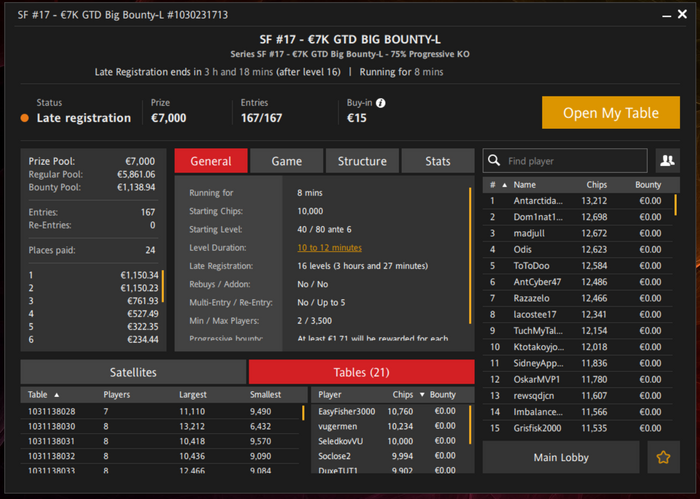This screenshot has height=499, width=700.
Task: Select player madjull in ranking
Action: 577,233
